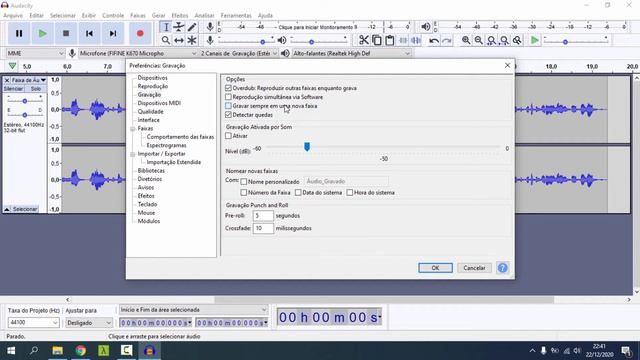Click the Nível (dB) slider handle
This screenshot has height=360, width=640.
click(x=307, y=147)
